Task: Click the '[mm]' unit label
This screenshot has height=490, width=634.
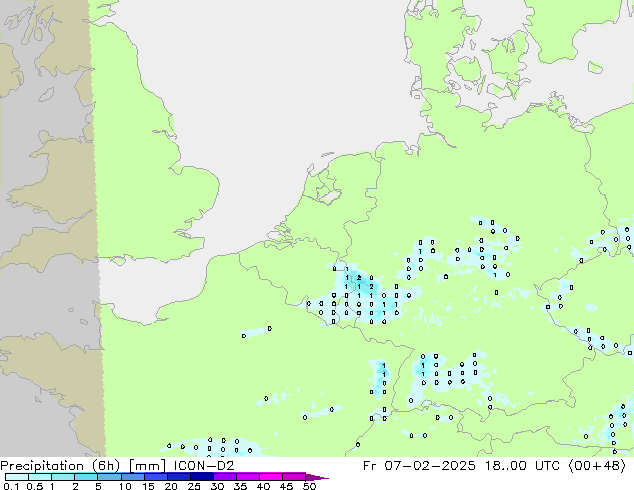Action: pyautogui.click(x=147, y=466)
